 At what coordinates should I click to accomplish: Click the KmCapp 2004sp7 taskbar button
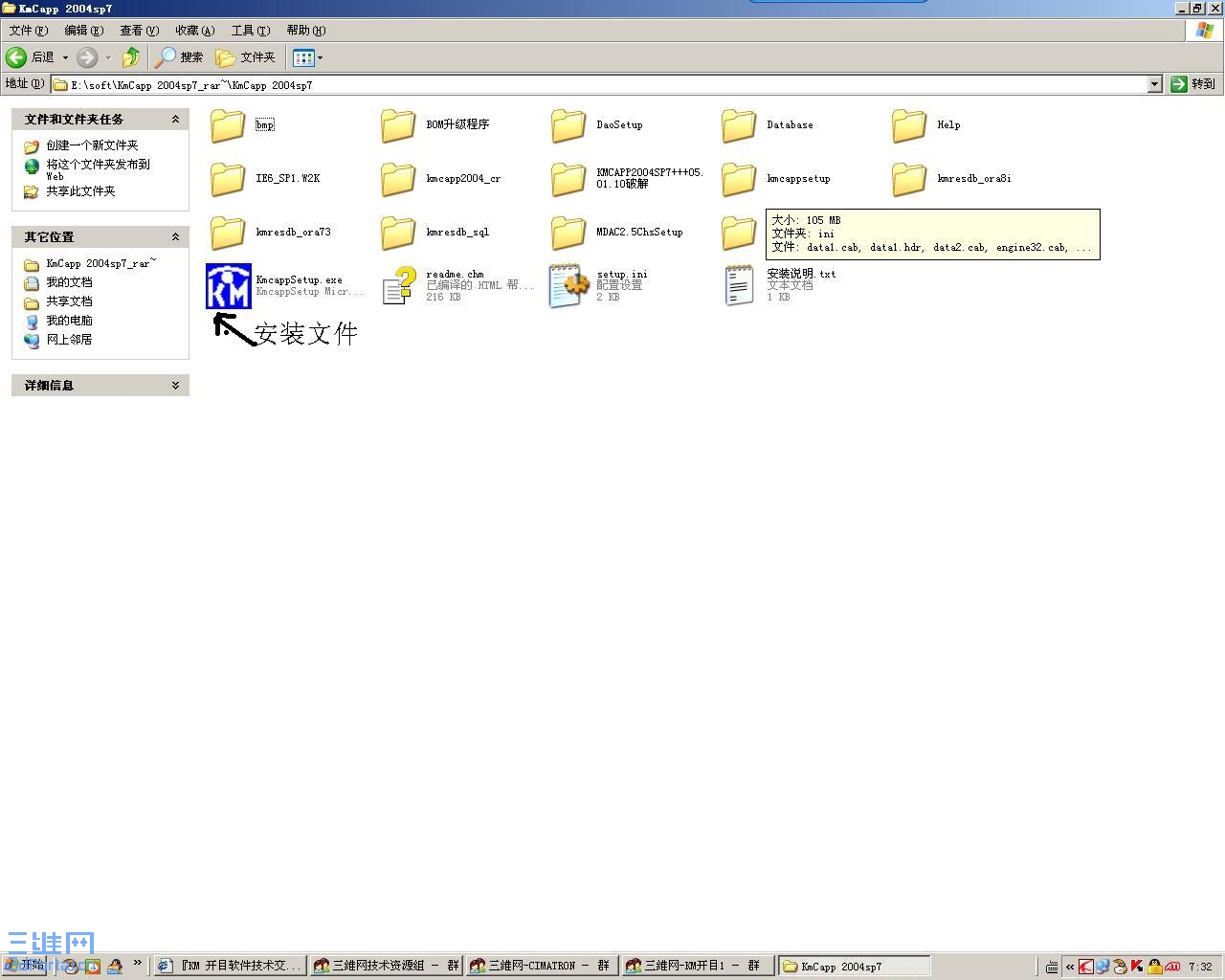click(x=854, y=967)
